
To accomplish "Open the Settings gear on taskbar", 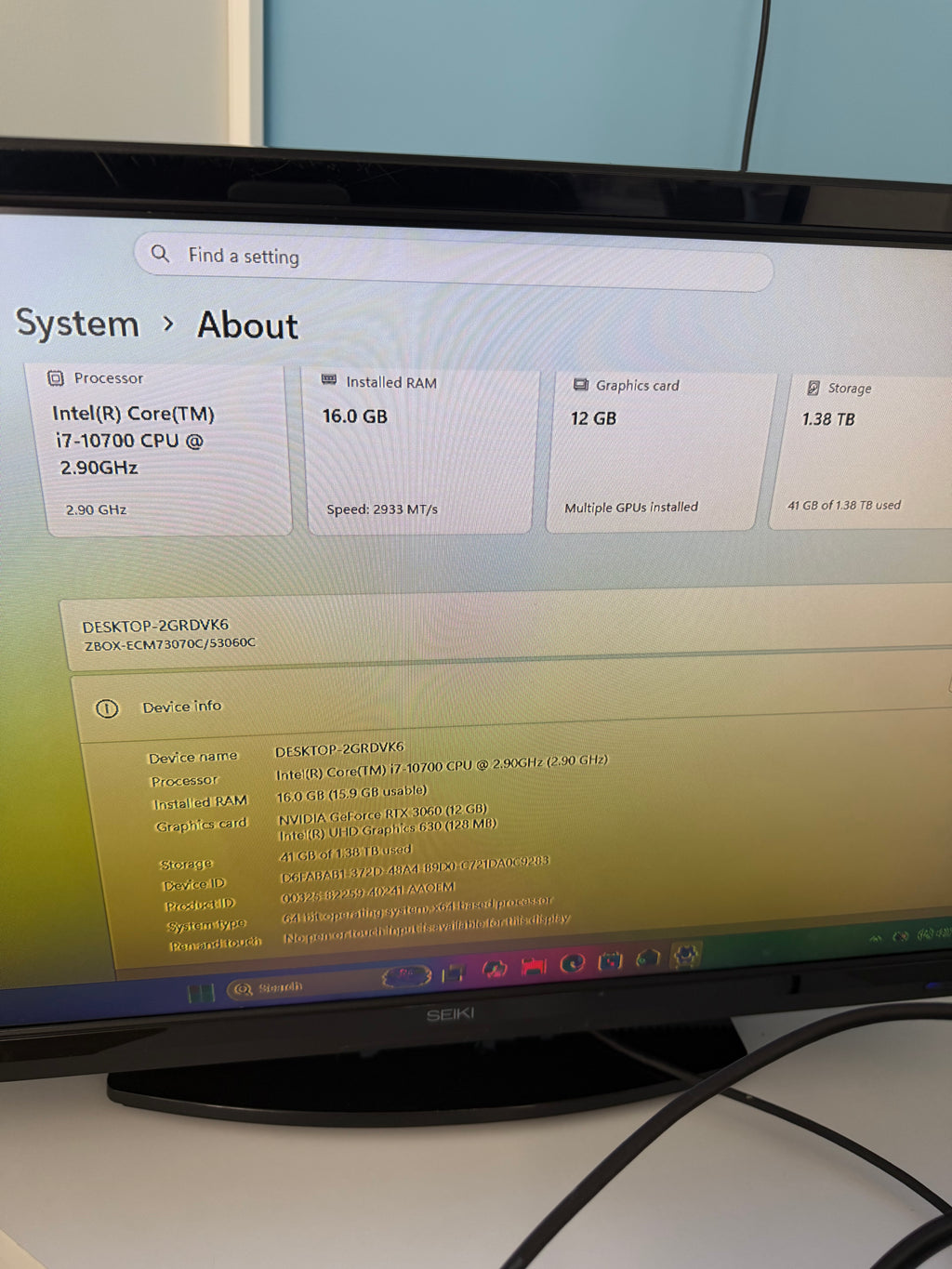I will [x=686, y=955].
